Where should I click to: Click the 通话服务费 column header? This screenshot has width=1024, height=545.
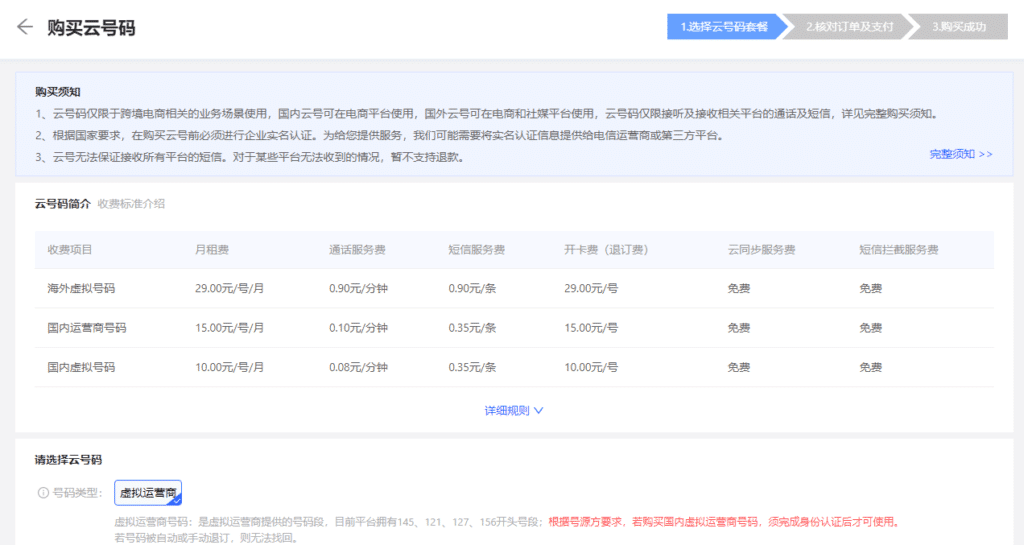coord(357,249)
